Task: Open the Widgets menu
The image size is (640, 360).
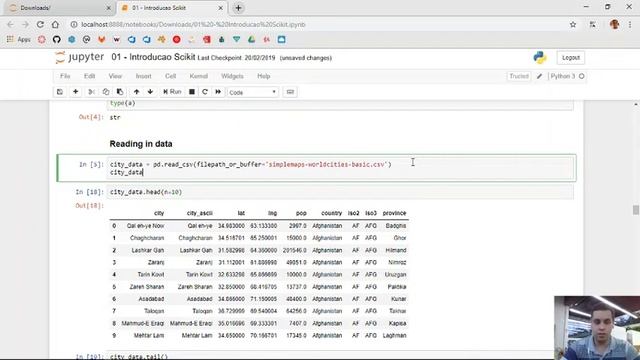Action: [x=232, y=76]
